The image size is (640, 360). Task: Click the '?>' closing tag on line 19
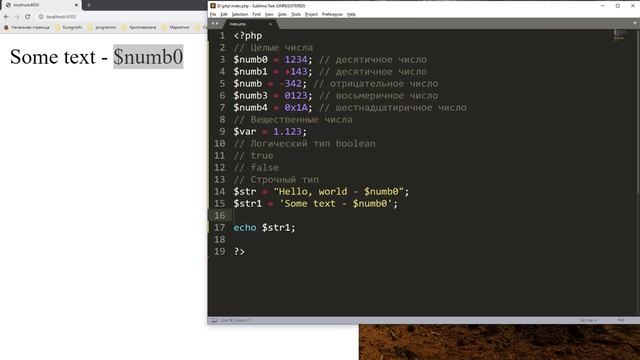coord(239,251)
